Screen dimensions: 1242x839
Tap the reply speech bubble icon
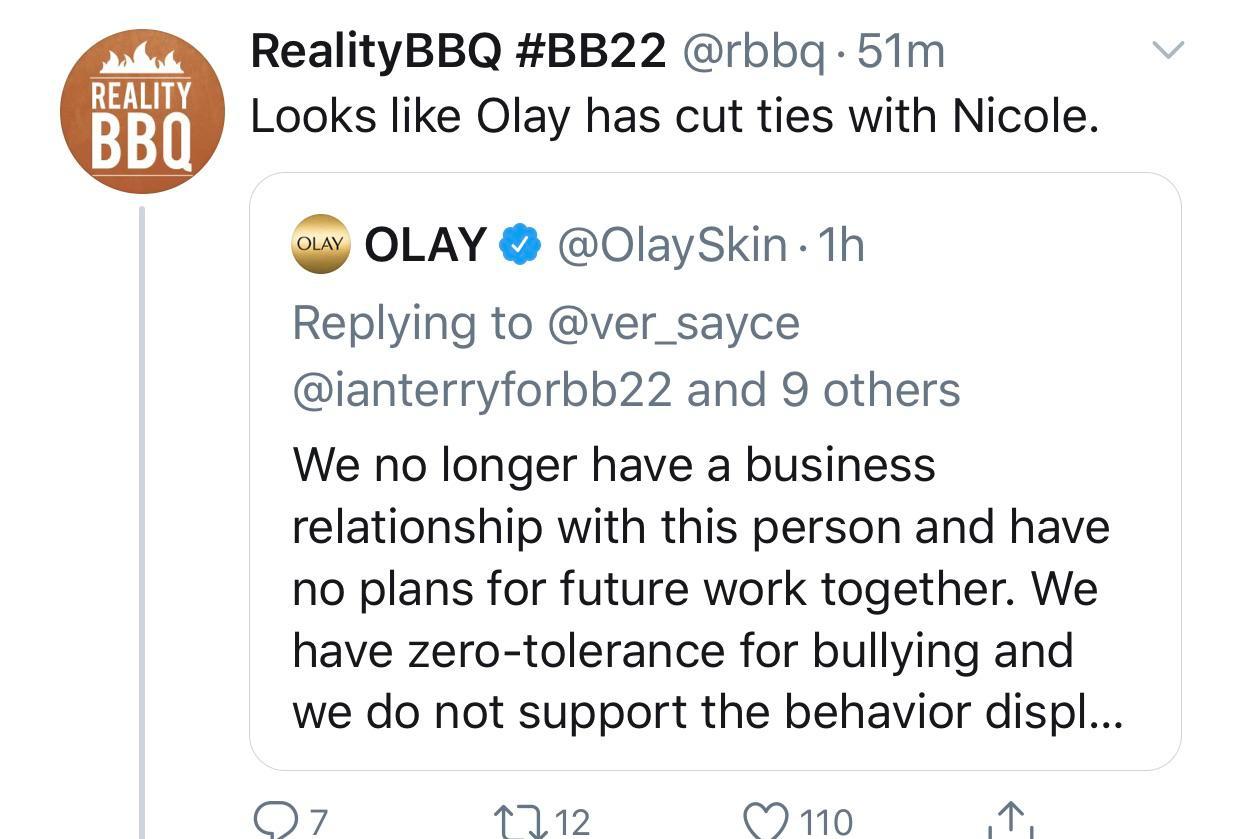pos(274,821)
